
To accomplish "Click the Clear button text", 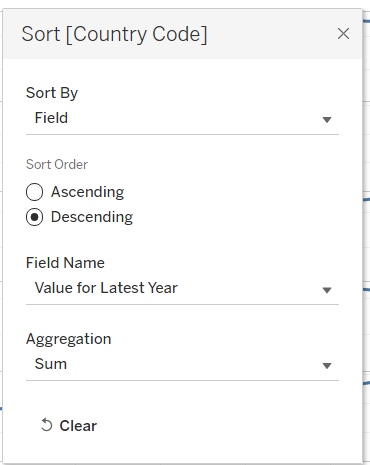I will (78, 426).
